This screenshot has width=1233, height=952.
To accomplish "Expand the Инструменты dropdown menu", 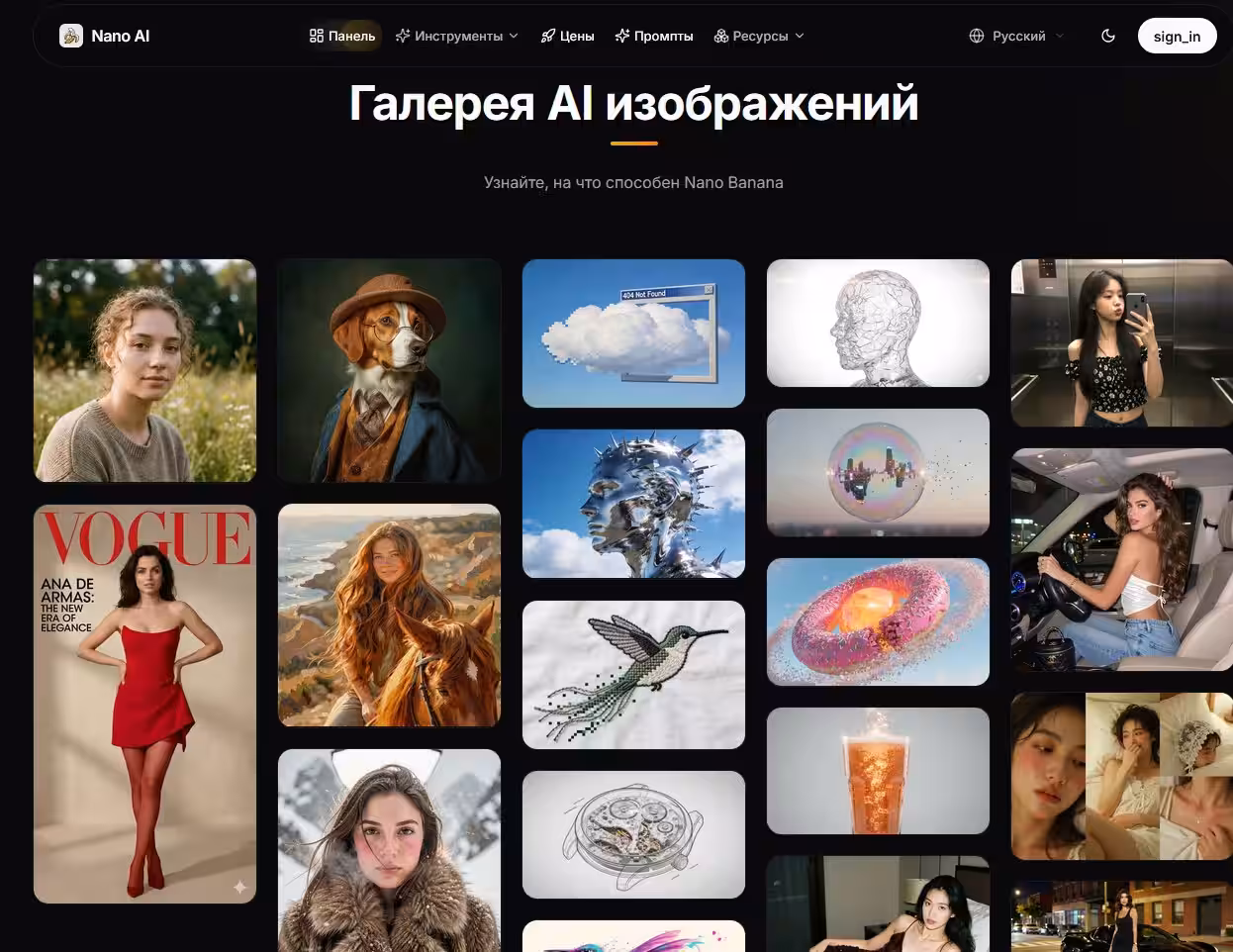I will pos(457,36).
